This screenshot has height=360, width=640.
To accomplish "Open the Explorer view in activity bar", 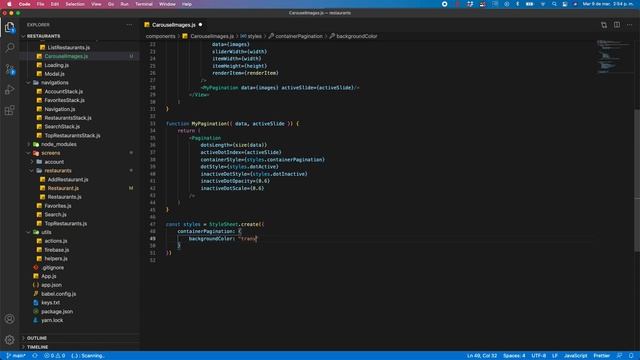I will 10,27.
